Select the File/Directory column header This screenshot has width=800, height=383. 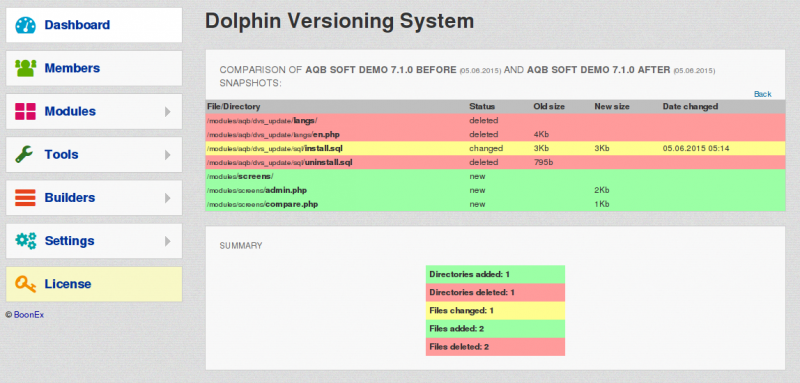(234, 107)
